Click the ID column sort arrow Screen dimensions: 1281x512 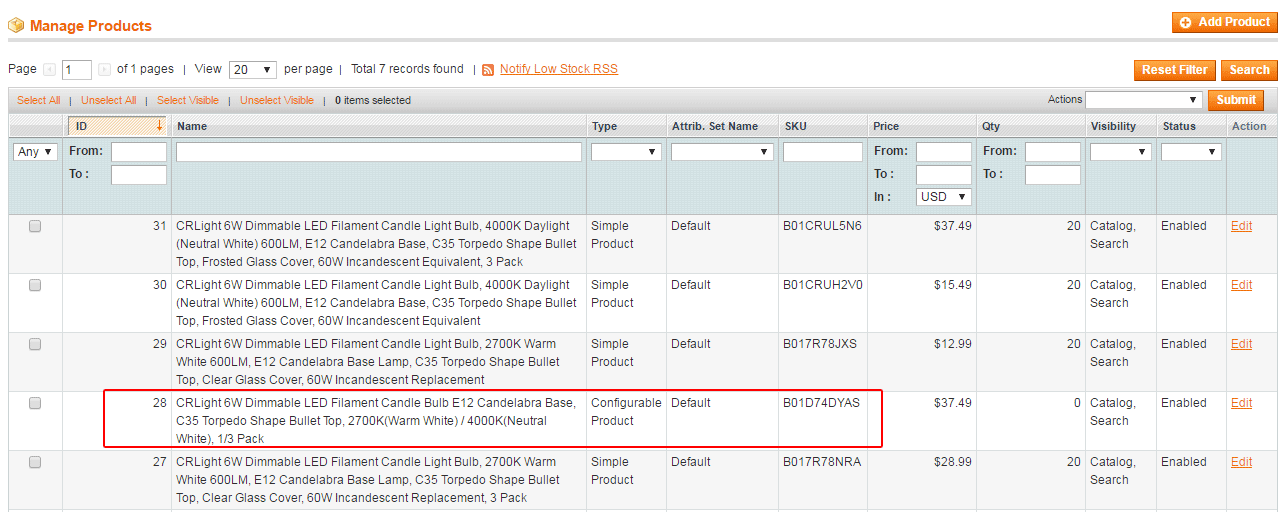click(x=160, y=126)
